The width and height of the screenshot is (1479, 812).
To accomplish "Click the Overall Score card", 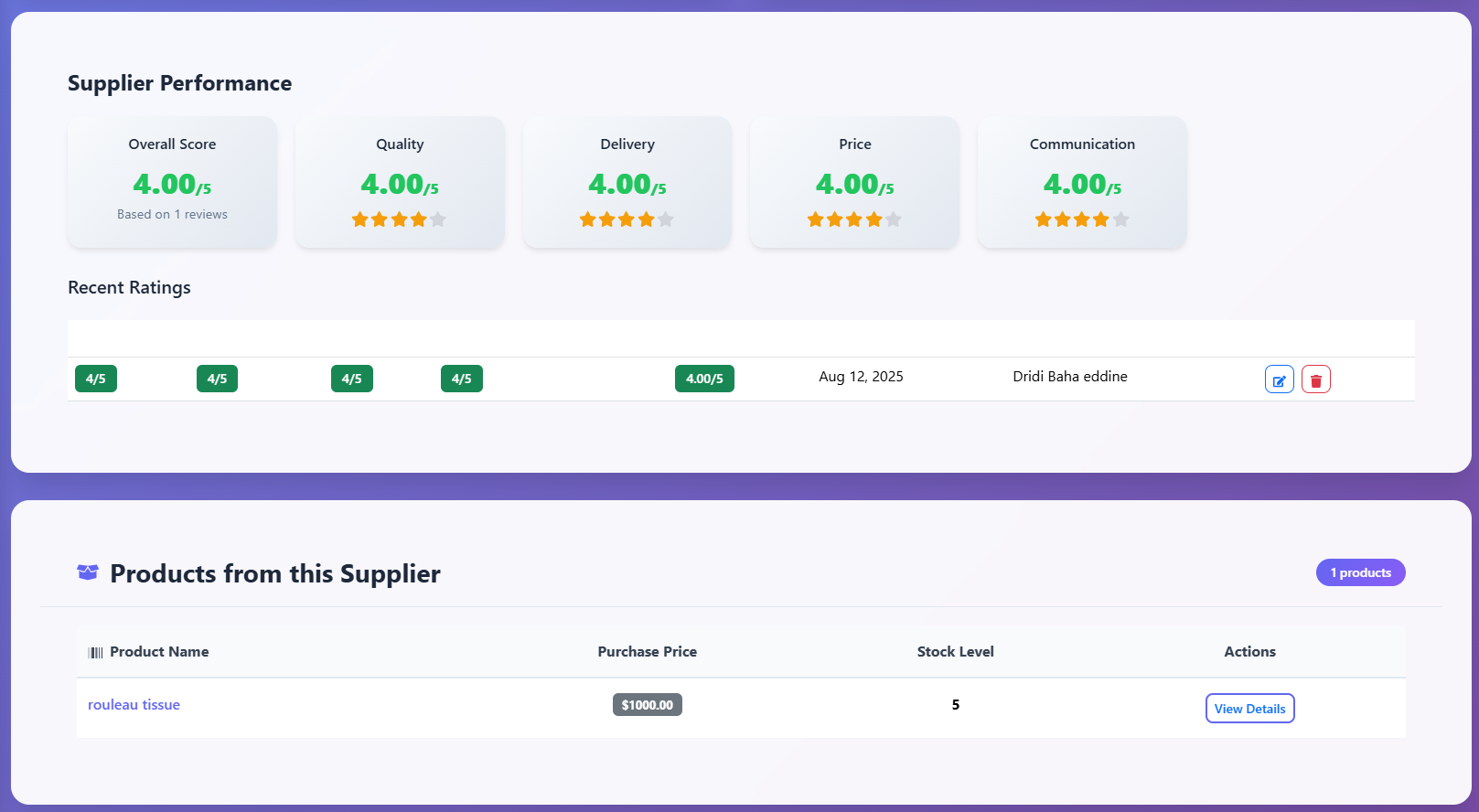I will (x=172, y=182).
